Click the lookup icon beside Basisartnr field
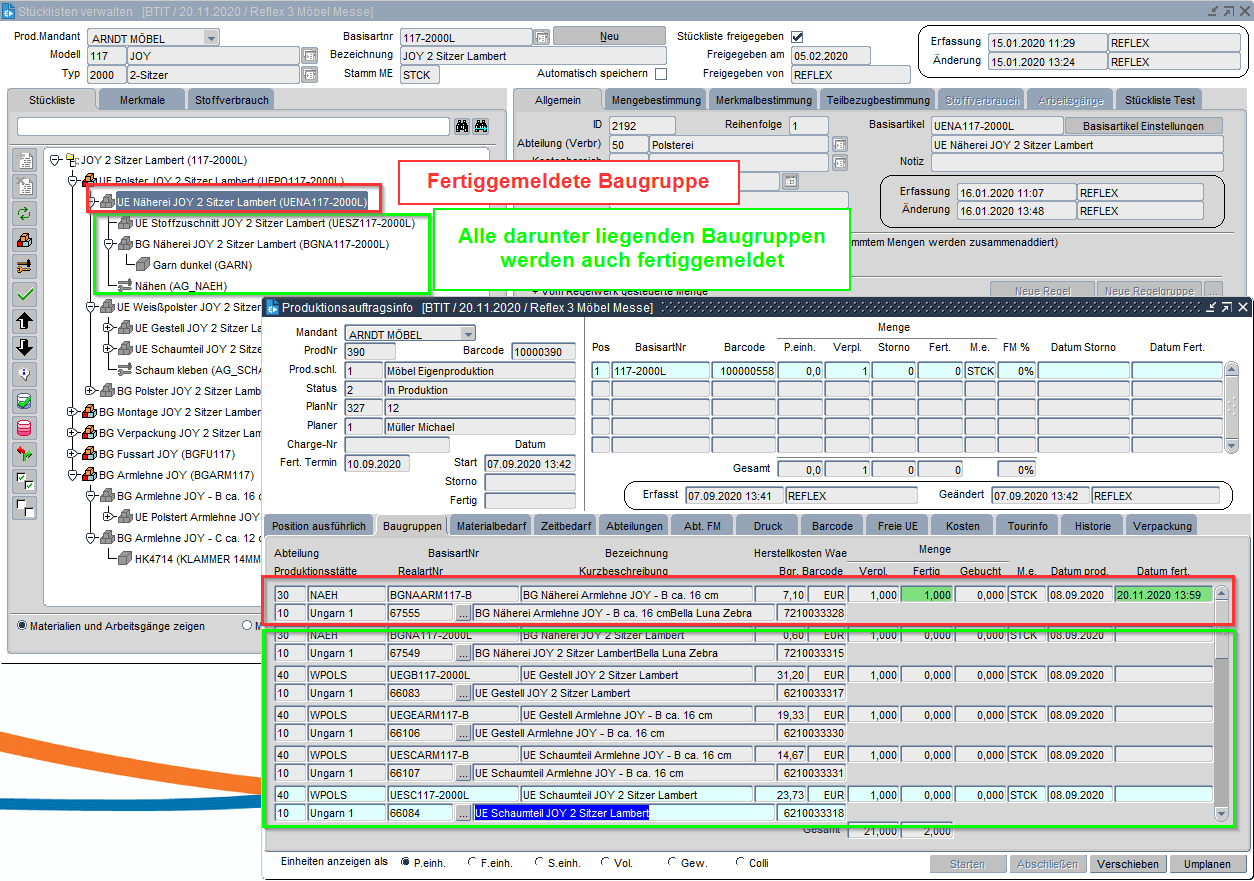 pos(542,37)
